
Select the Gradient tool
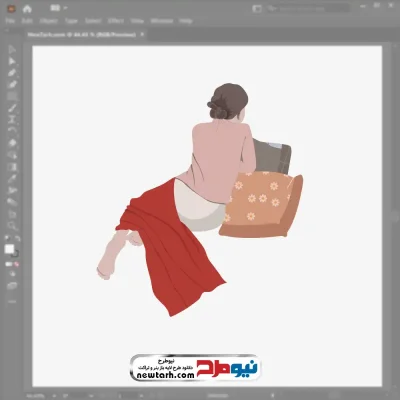coord(12,166)
